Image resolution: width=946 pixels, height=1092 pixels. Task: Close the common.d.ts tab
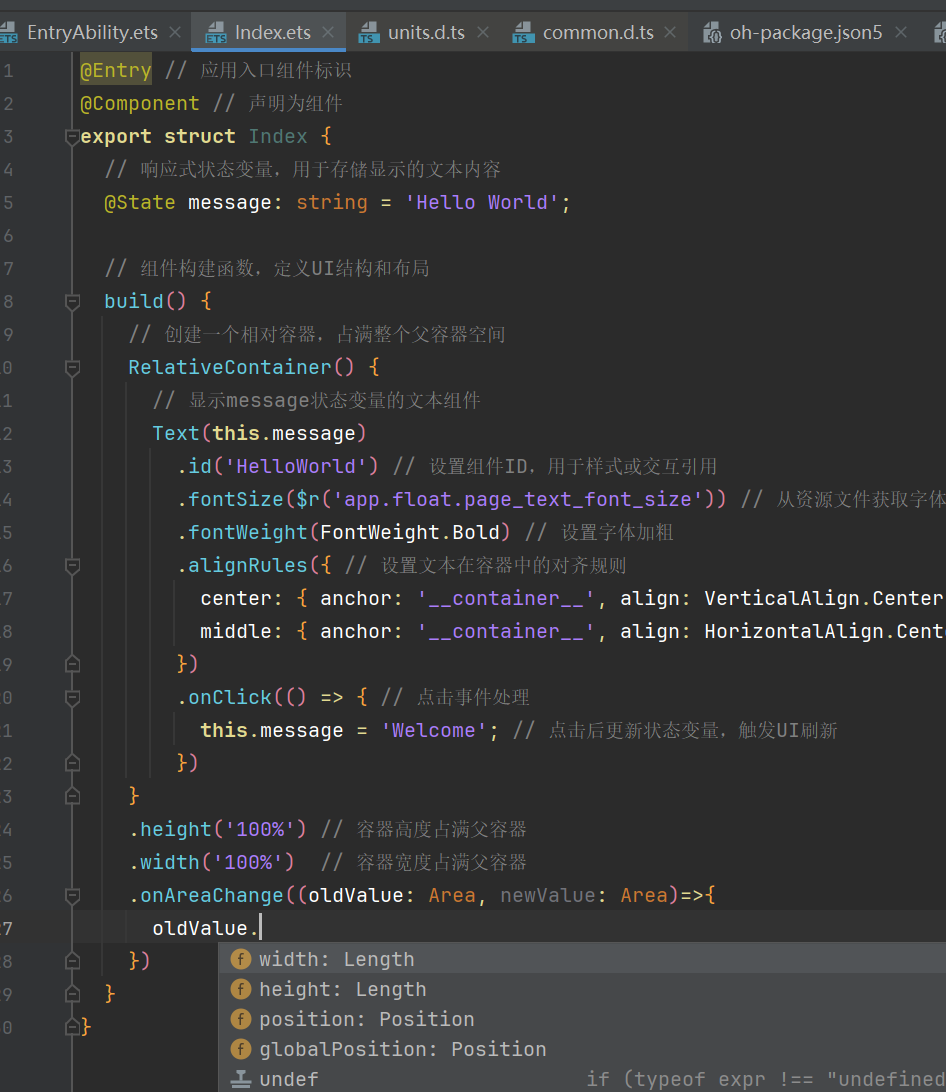pos(670,32)
